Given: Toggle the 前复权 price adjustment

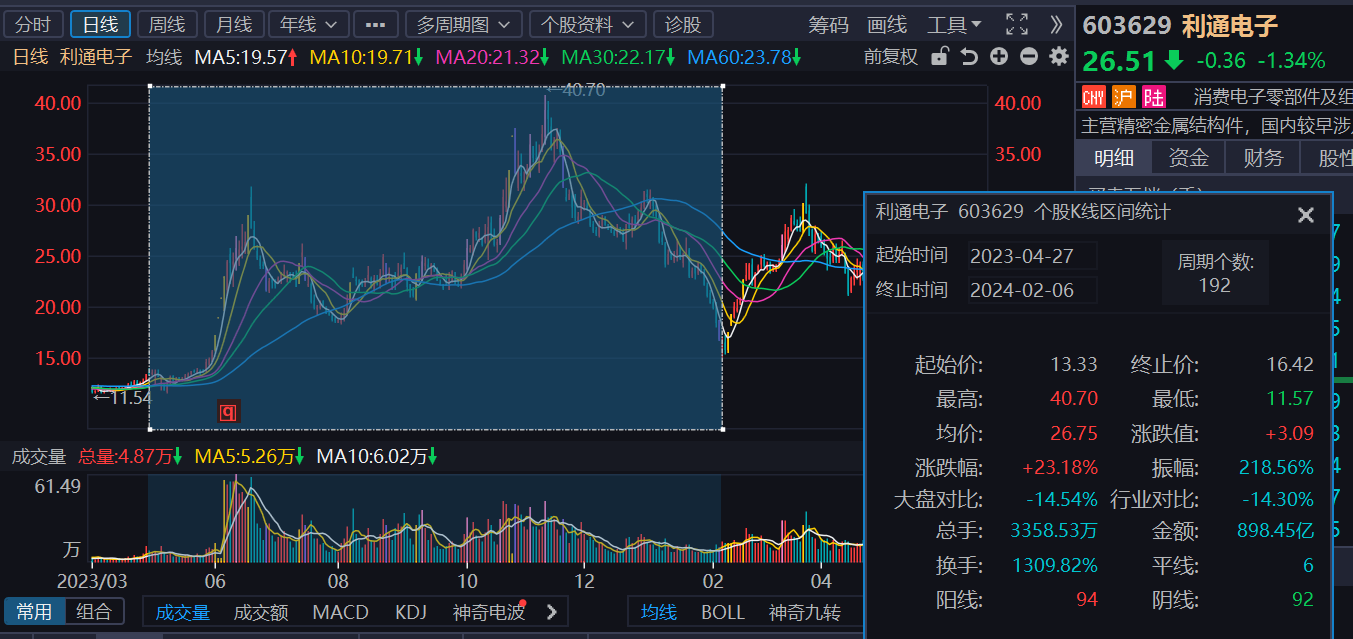Looking at the screenshot, I should [890, 57].
